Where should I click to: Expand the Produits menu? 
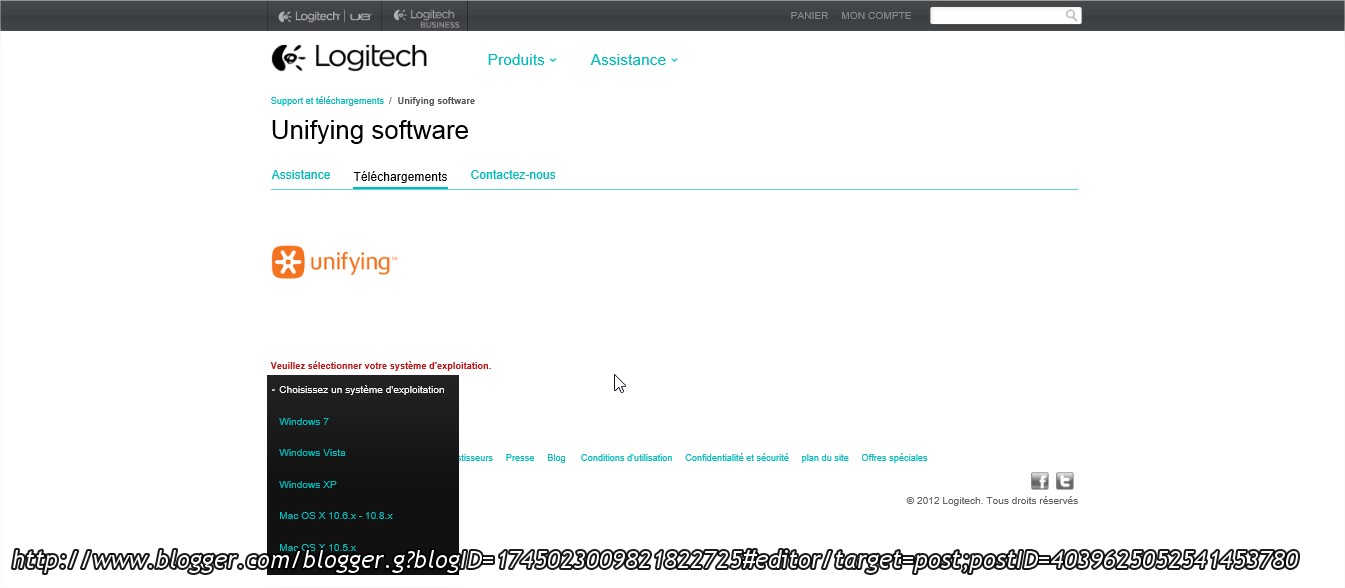pos(522,60)
